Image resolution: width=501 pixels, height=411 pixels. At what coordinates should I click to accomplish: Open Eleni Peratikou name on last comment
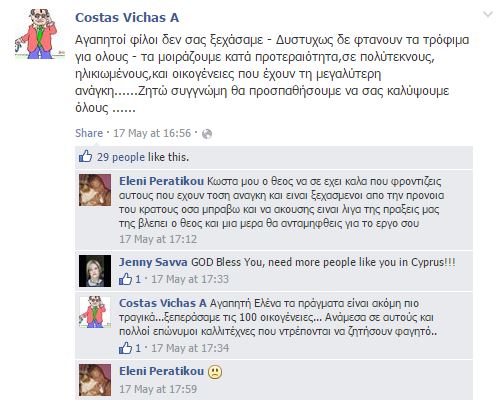point(161,371)
